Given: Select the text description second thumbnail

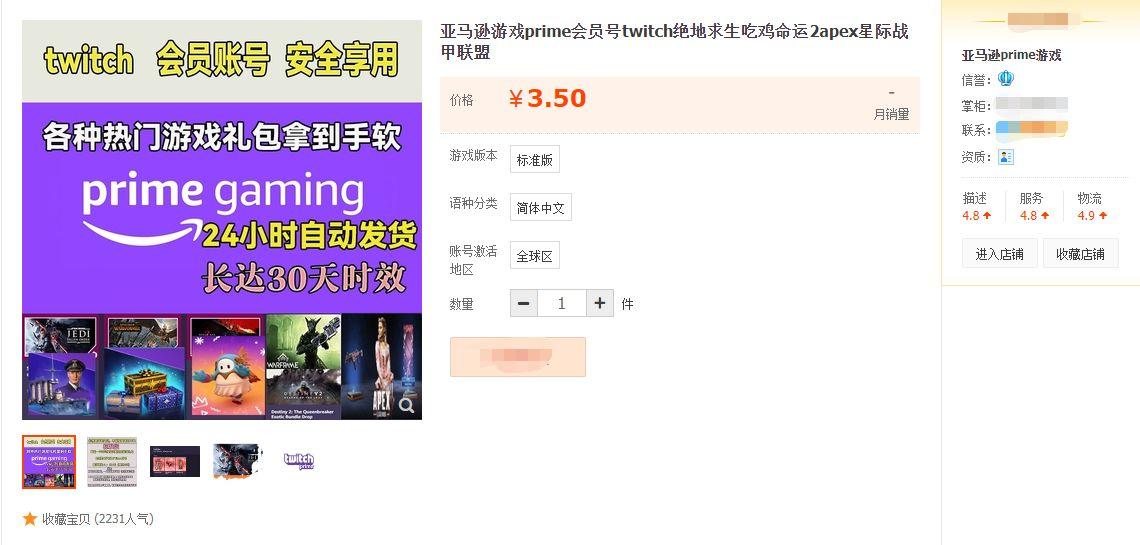Looking at the screenshot, I should 112,461.
